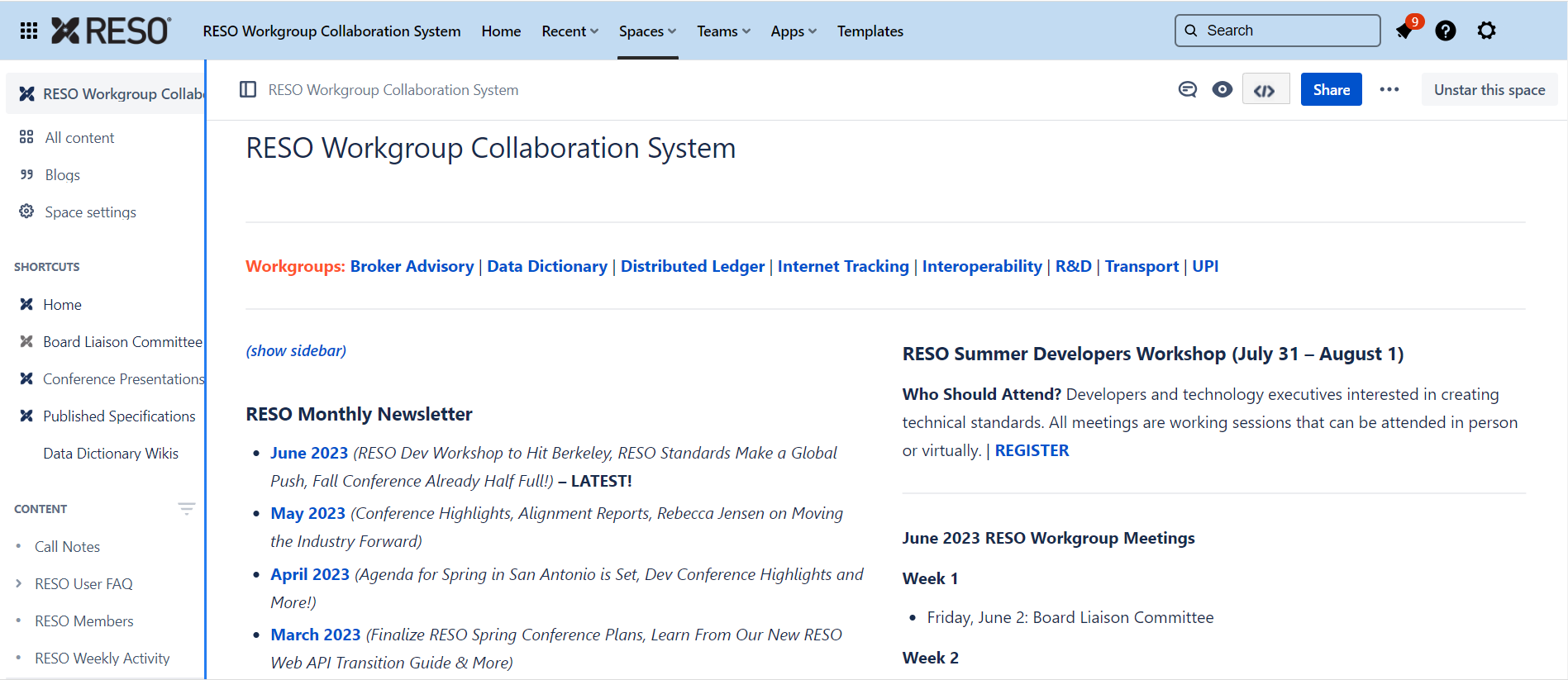Open notifications bell with 9 badge

1405,31
